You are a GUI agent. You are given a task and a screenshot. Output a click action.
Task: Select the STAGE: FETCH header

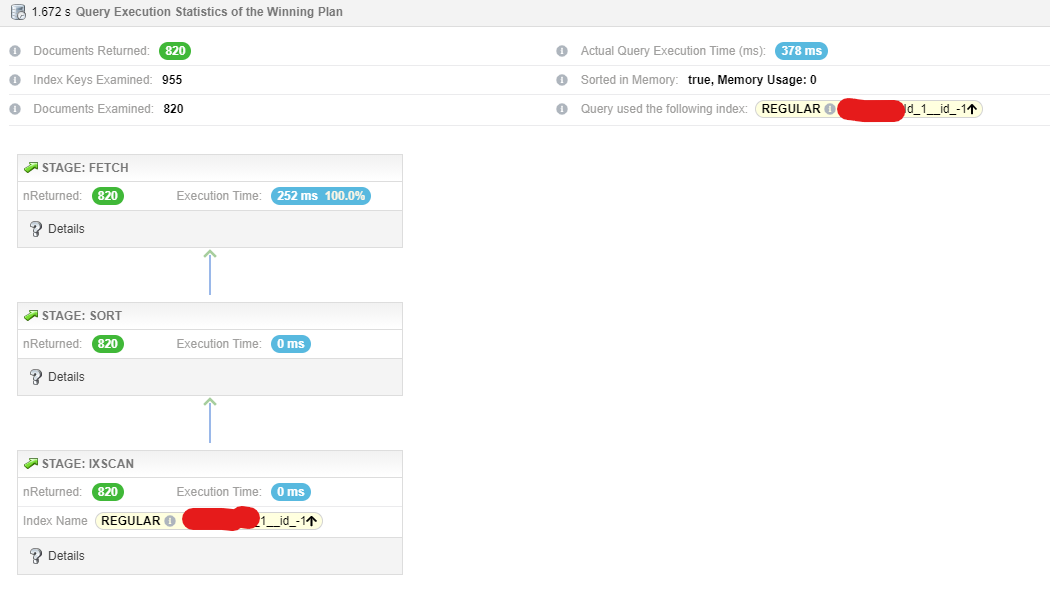click(x=210, y=168)
